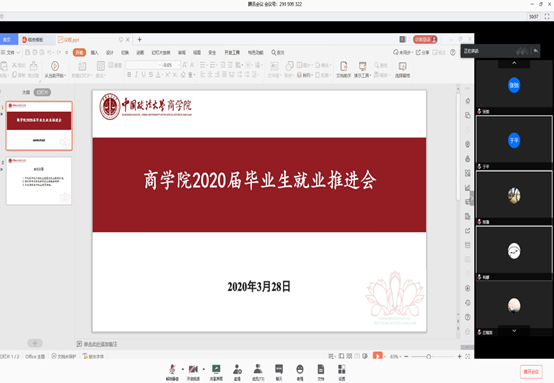Open the cloud sync status dropdown
This screenshot has width=554, height=383.
[403, 52]
